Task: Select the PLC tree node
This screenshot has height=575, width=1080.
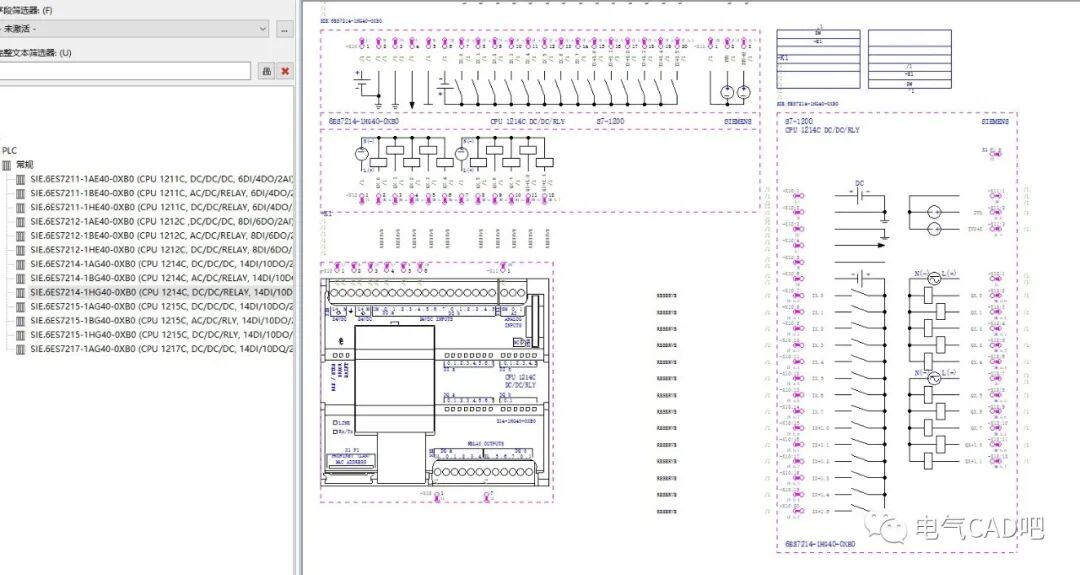Action: click(x=10, y=150)
